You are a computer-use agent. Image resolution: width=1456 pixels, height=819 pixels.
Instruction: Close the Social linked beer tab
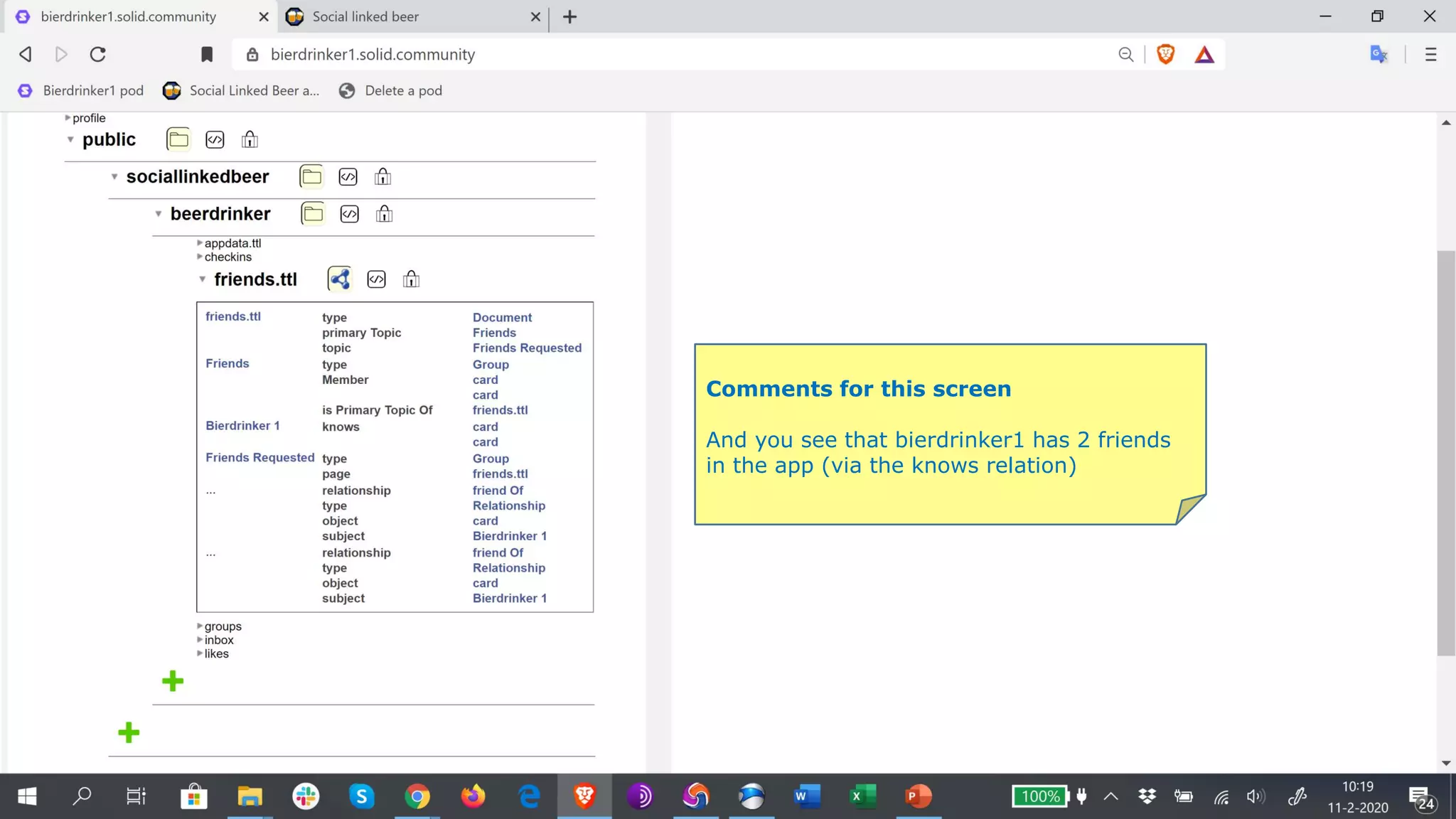pos(535,16)
